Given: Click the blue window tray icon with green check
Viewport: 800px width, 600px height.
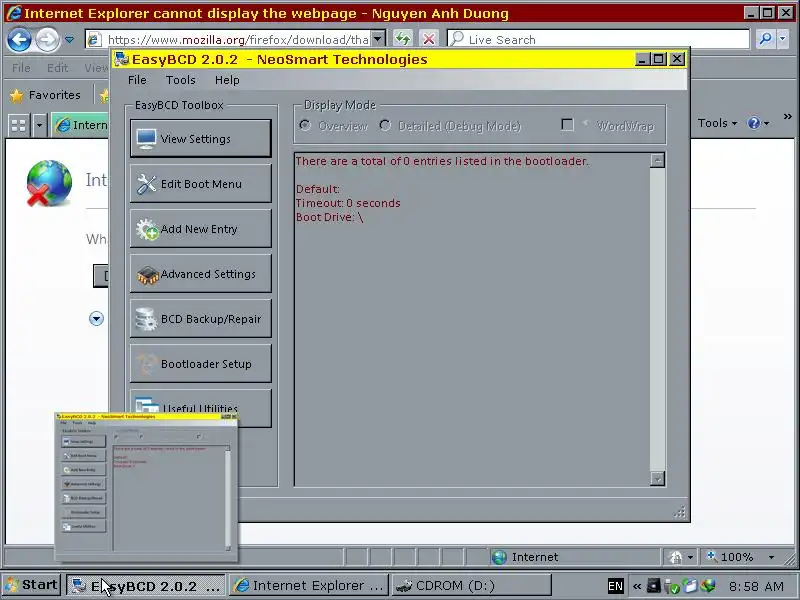Looking at the screenshot, I should [690, 586].
